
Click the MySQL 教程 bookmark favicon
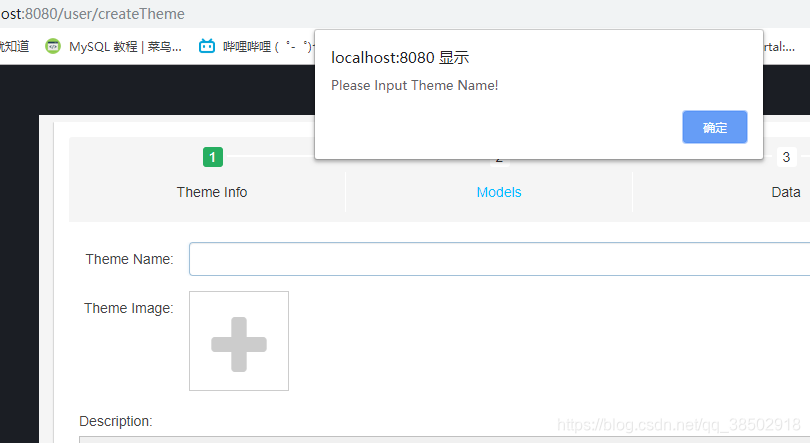click(x=53, y=46)
